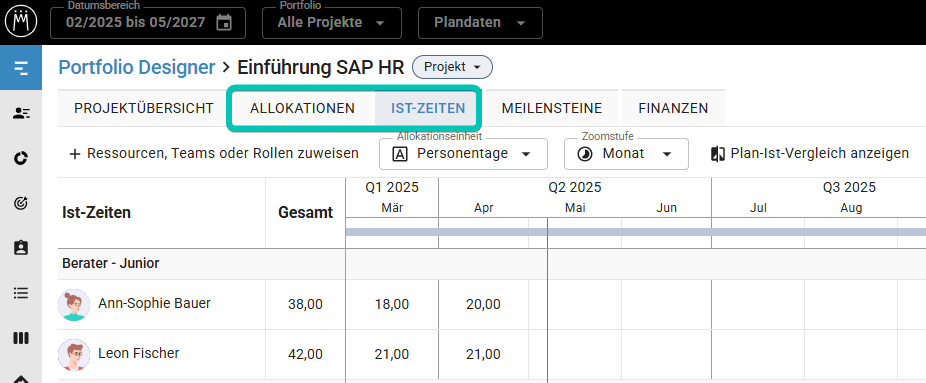Viewport: 926px width, 383px height.
Task: Click the Jul month header
Action: pos(758,208)
